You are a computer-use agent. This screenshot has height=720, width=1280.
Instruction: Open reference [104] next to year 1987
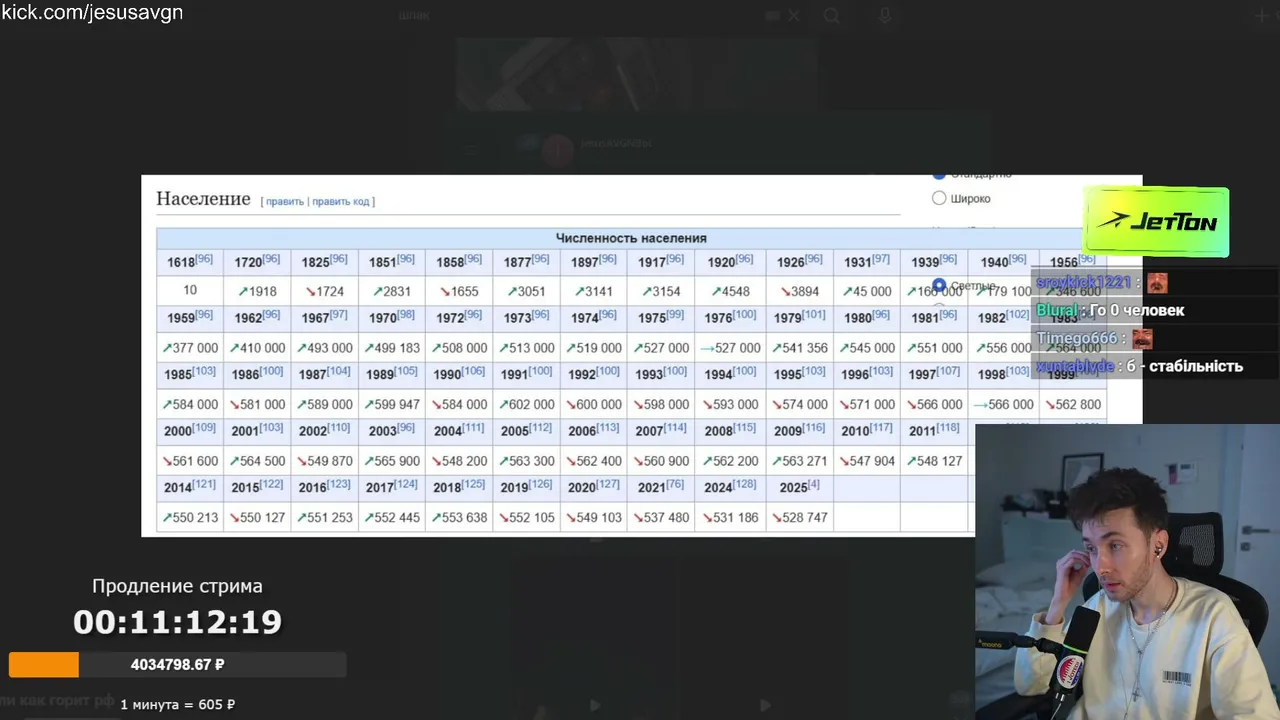[339, 371]
